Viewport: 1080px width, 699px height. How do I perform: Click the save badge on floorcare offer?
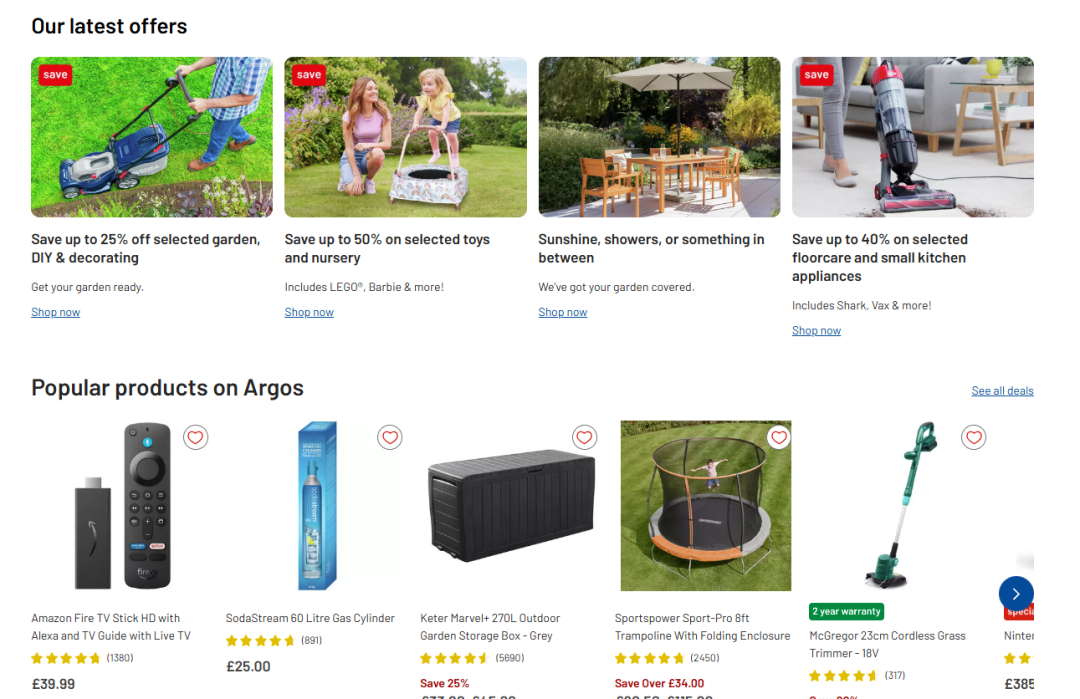(x=816, y=74)
